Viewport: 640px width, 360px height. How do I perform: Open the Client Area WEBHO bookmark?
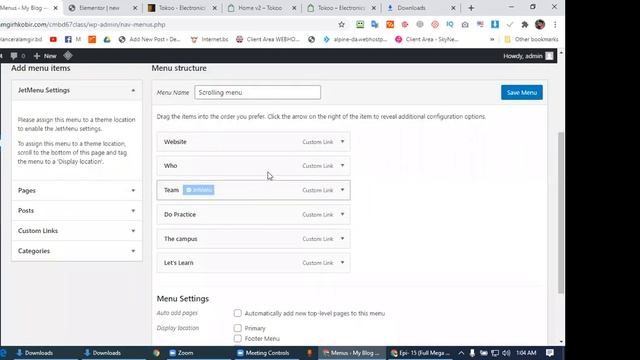click(268, 40)
